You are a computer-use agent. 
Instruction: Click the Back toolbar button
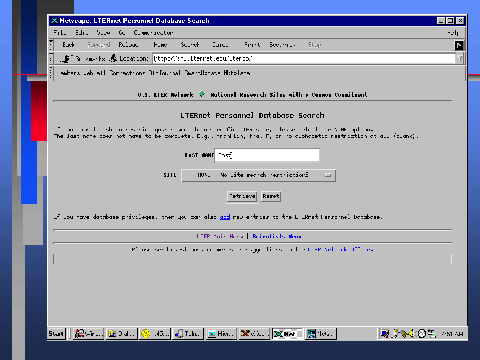pyautogui.click(x=68, y=45)
